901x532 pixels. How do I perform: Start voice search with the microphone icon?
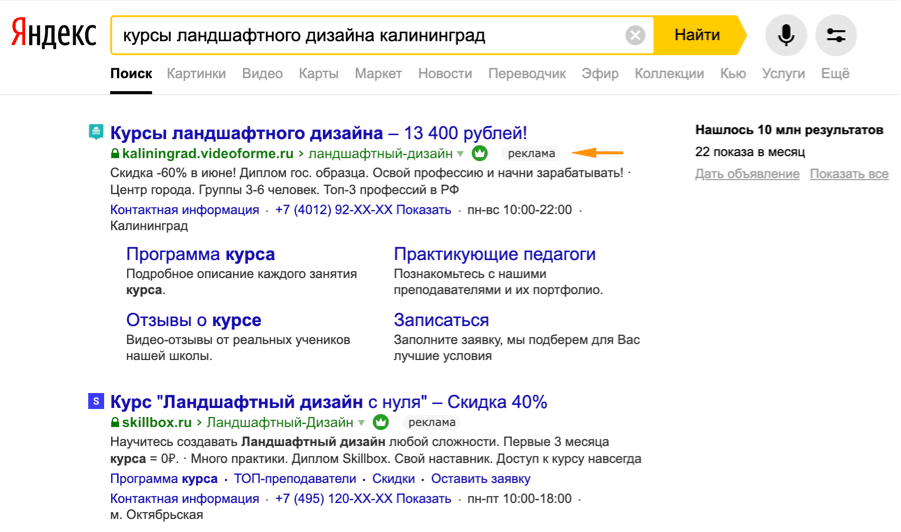click(x=786, y=35)
